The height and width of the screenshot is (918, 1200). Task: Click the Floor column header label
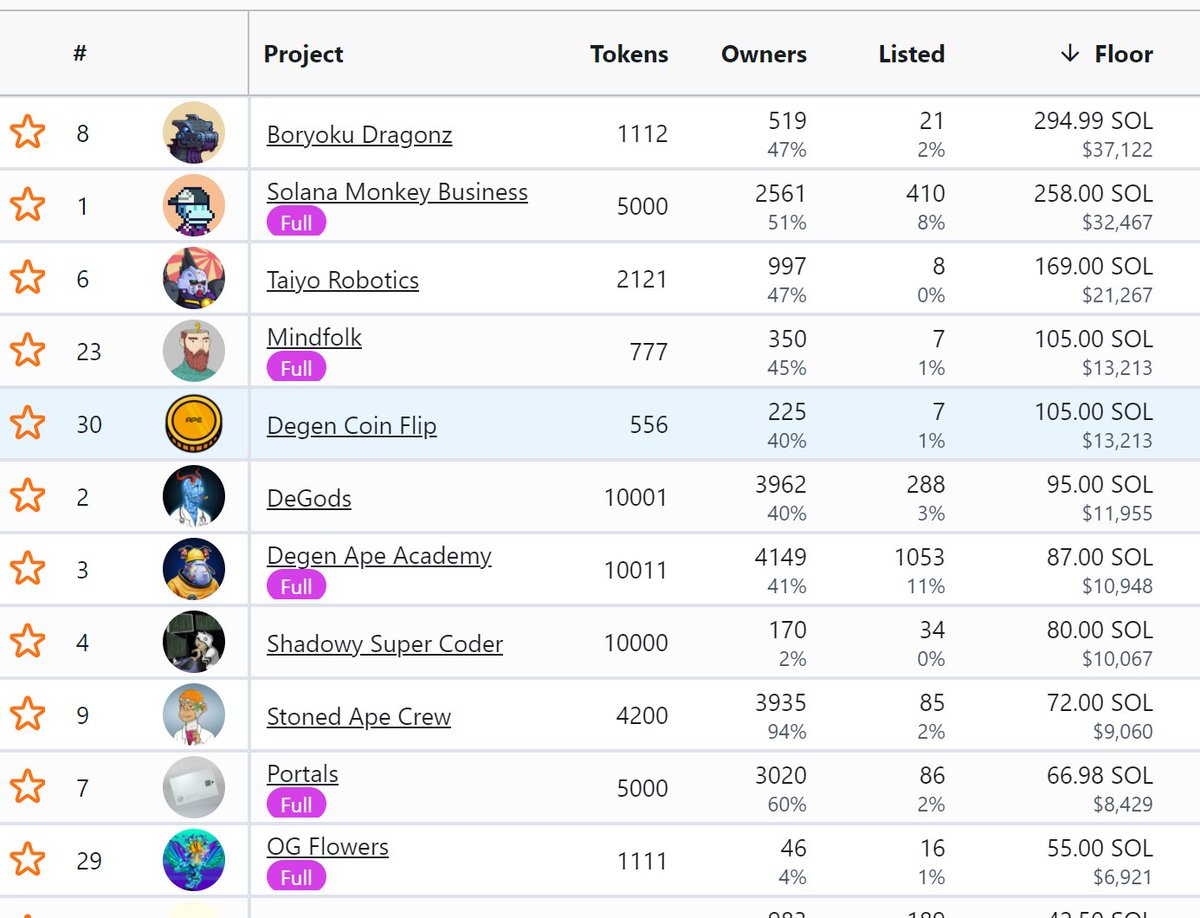pos(1124,54)
